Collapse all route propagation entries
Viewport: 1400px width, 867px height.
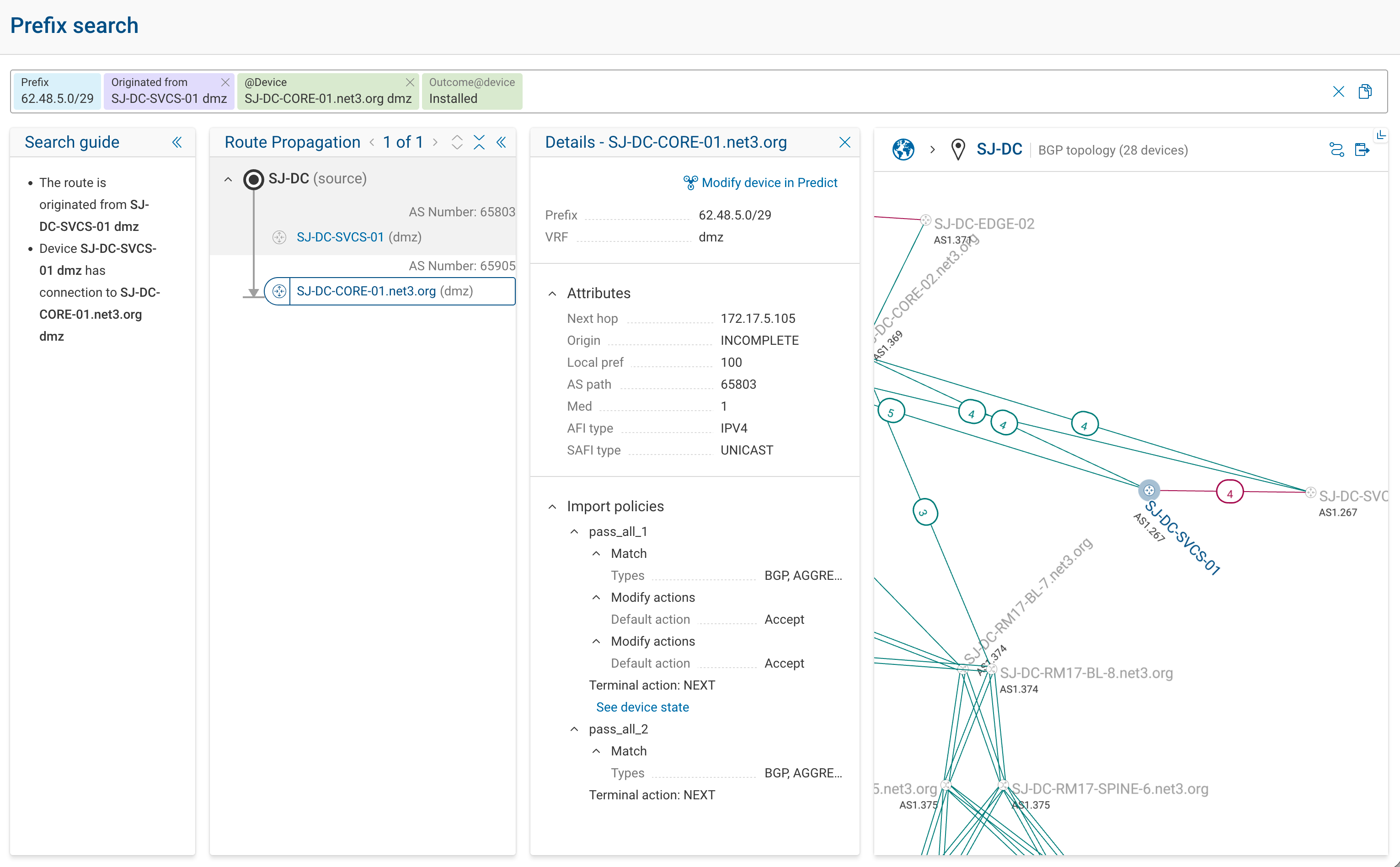[479, 142]
